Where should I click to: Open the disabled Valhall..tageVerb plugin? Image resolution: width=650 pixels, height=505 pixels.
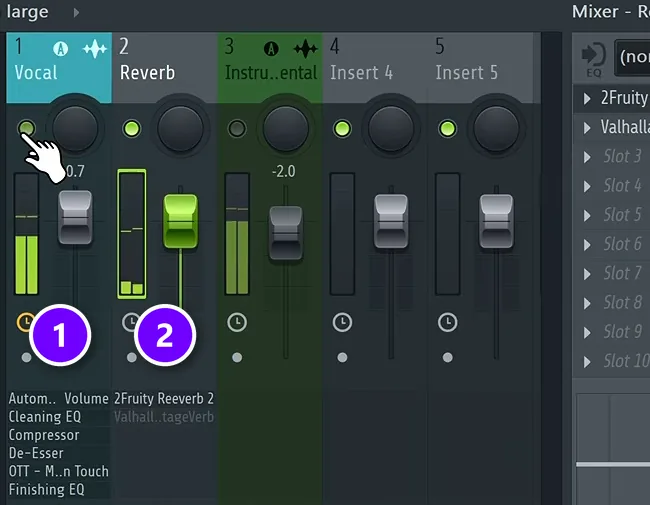[164, 417]
